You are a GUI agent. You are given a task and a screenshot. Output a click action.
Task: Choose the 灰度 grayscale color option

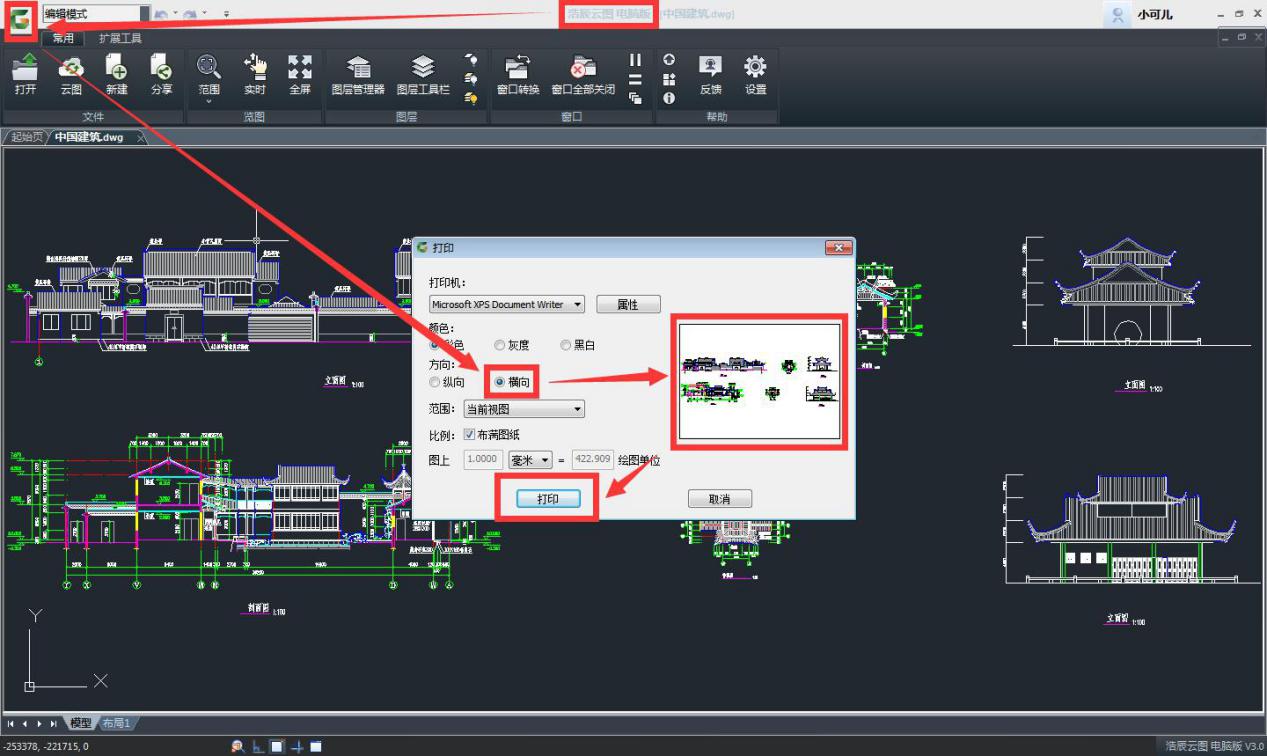(x=499, y=345)
